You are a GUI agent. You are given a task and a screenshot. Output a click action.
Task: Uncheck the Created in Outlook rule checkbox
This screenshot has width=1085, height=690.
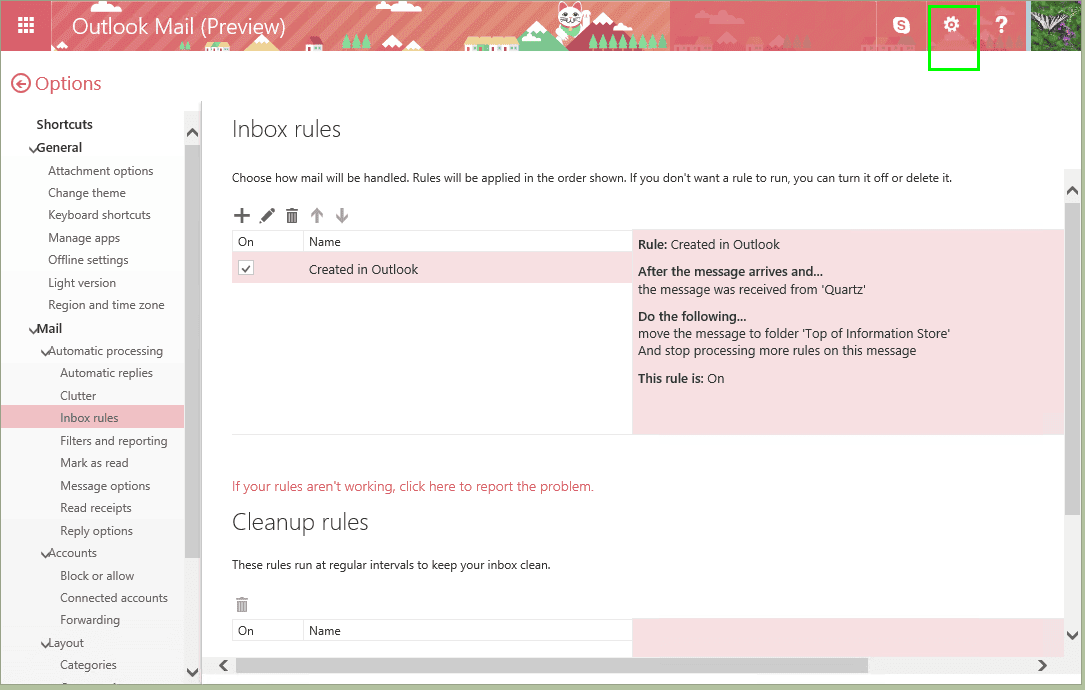pos(246,268)
